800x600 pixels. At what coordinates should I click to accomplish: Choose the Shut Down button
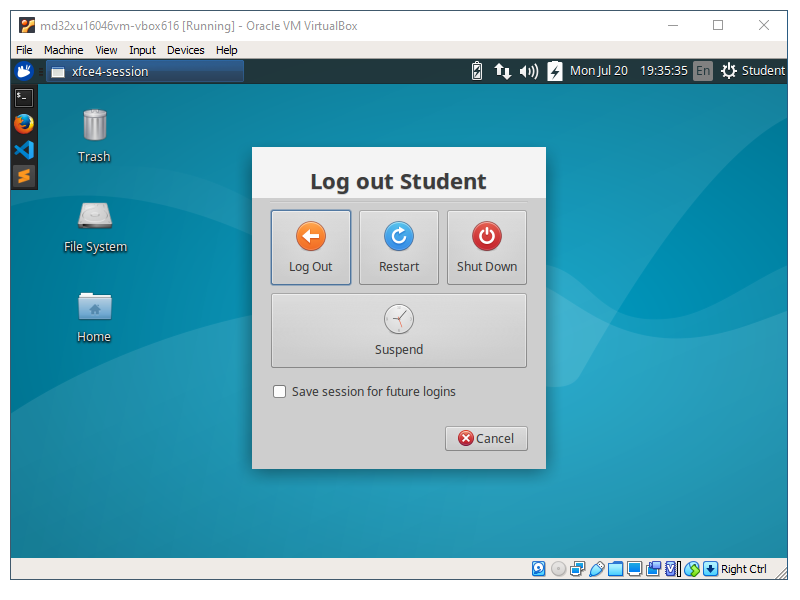pos(487,247)
